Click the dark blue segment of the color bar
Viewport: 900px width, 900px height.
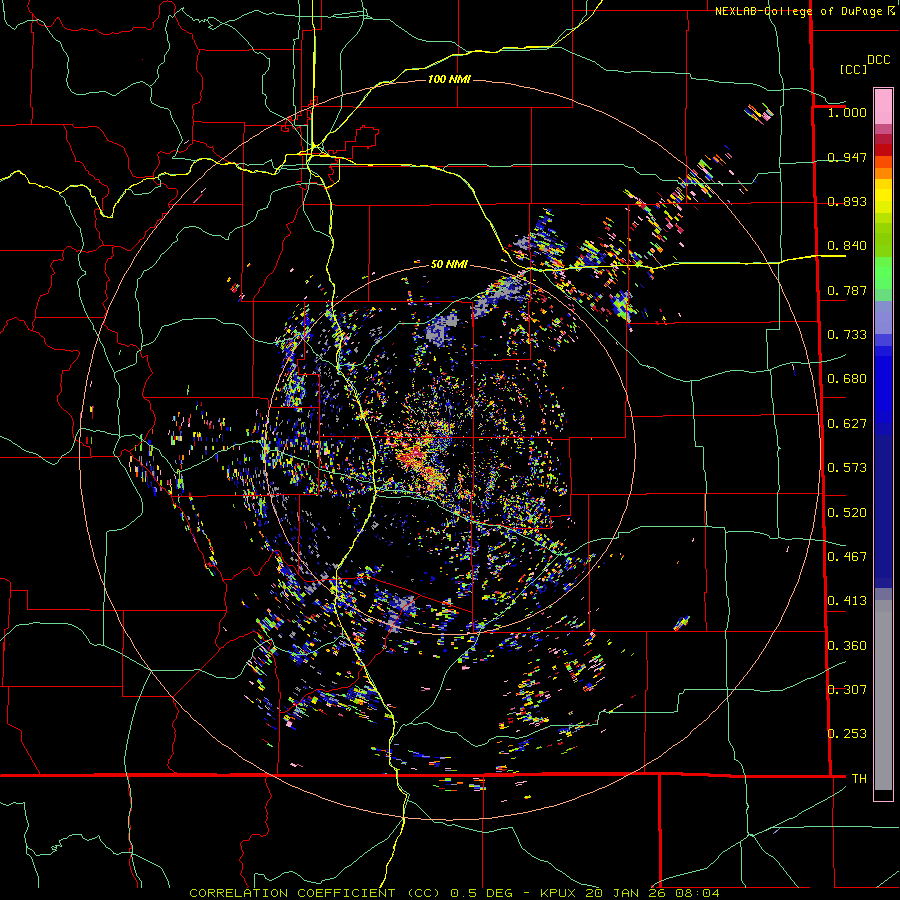click(883, 511)
